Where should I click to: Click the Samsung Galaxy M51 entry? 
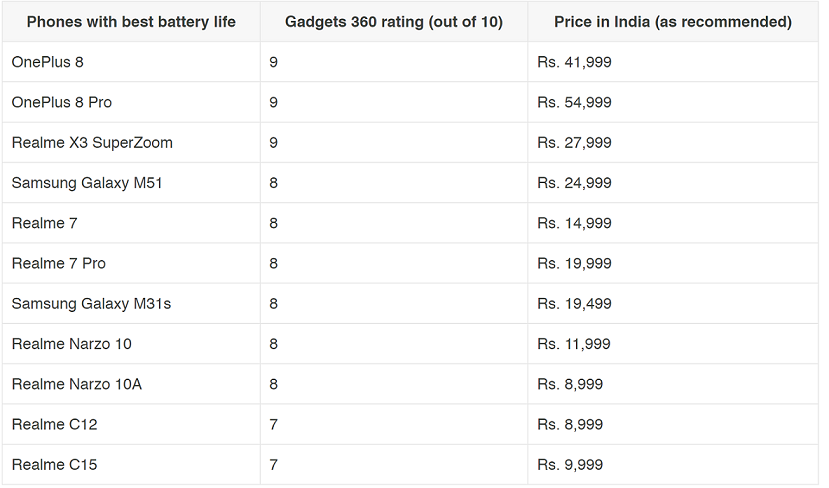coord(87,183)
